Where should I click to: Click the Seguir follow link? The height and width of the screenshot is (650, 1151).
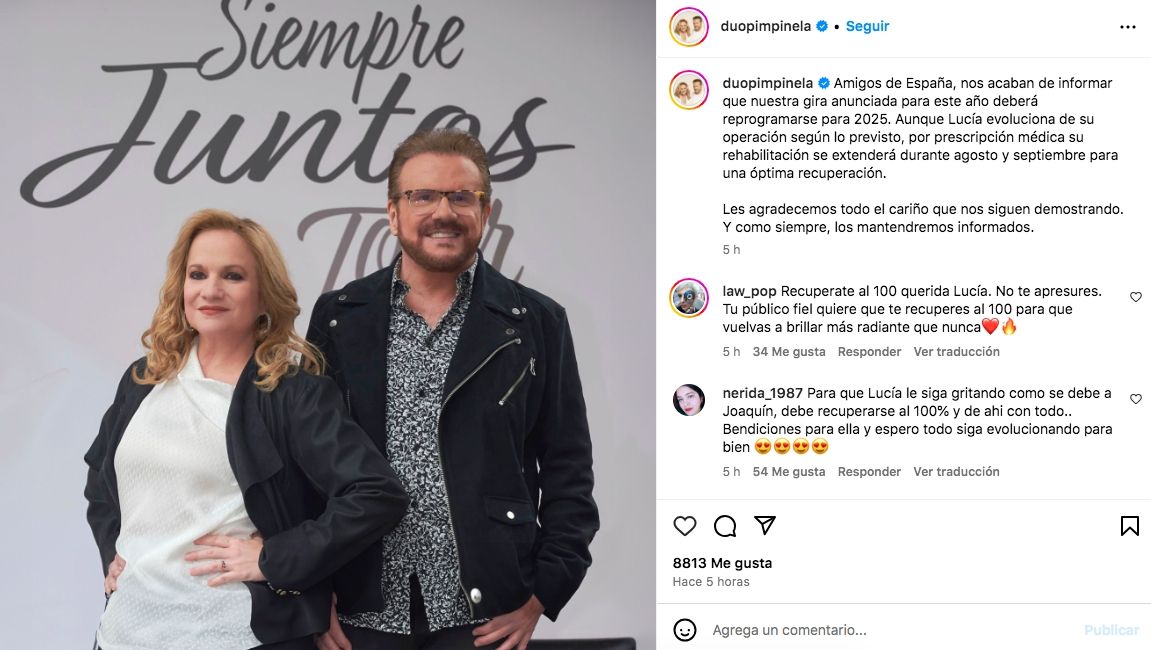pyautogui.click(x=867, y=26)
